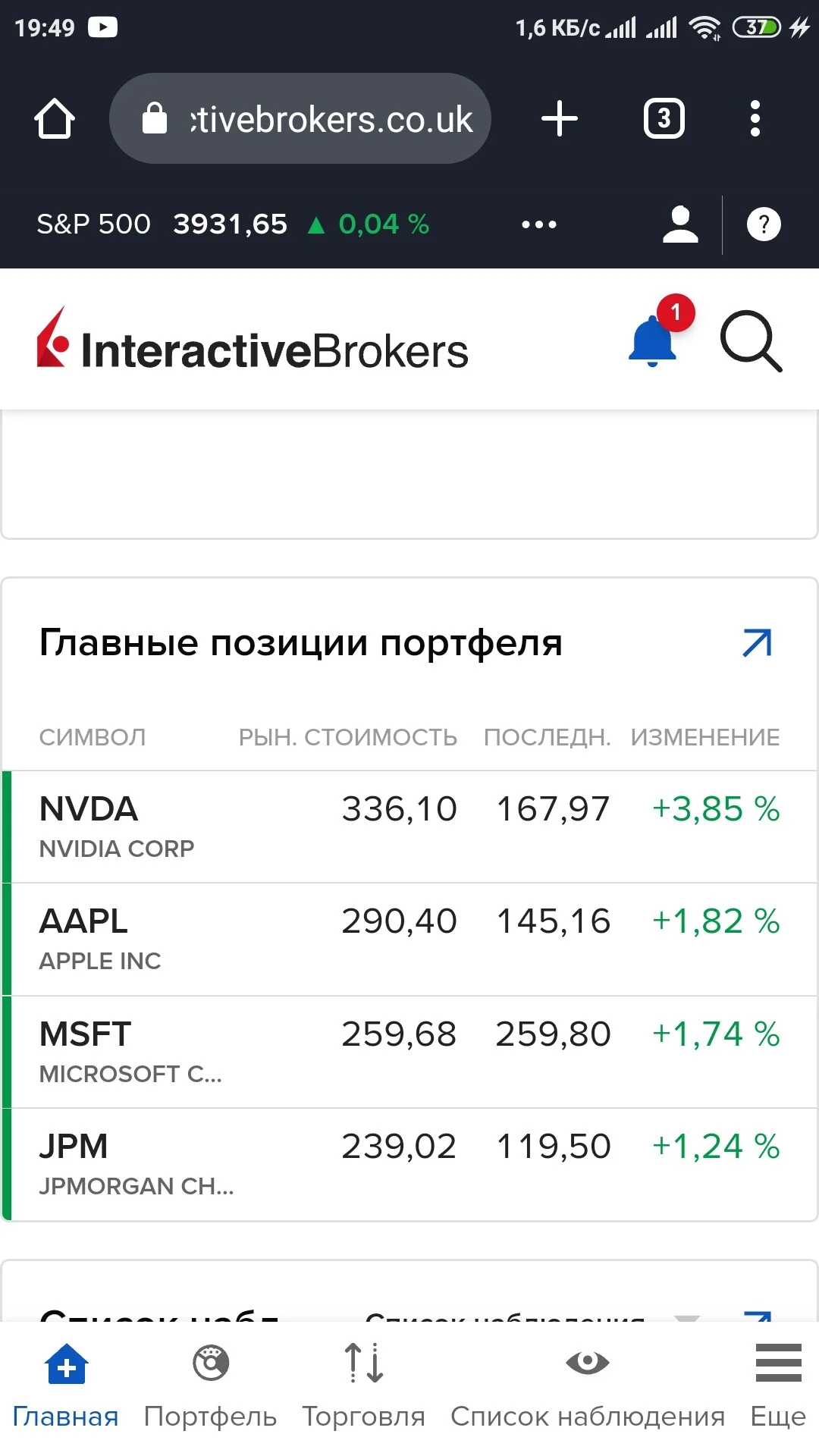Sort by the ИЗМЕНЕНИЕ column header

coord(705,737)
